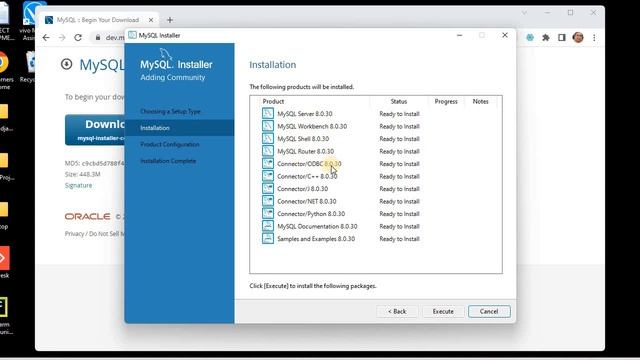Toggle Chrome side panel icon
Viewport: 640px width, 360px height.
click(562, 38)
